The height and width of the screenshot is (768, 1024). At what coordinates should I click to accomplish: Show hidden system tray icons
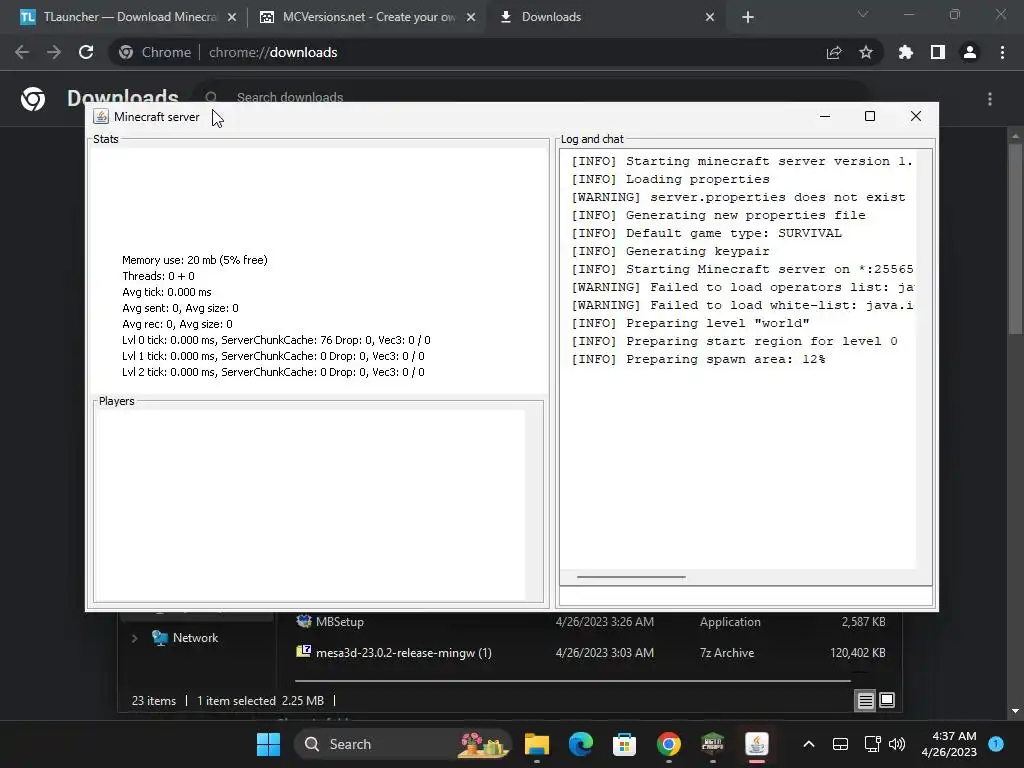coord(808,744)
